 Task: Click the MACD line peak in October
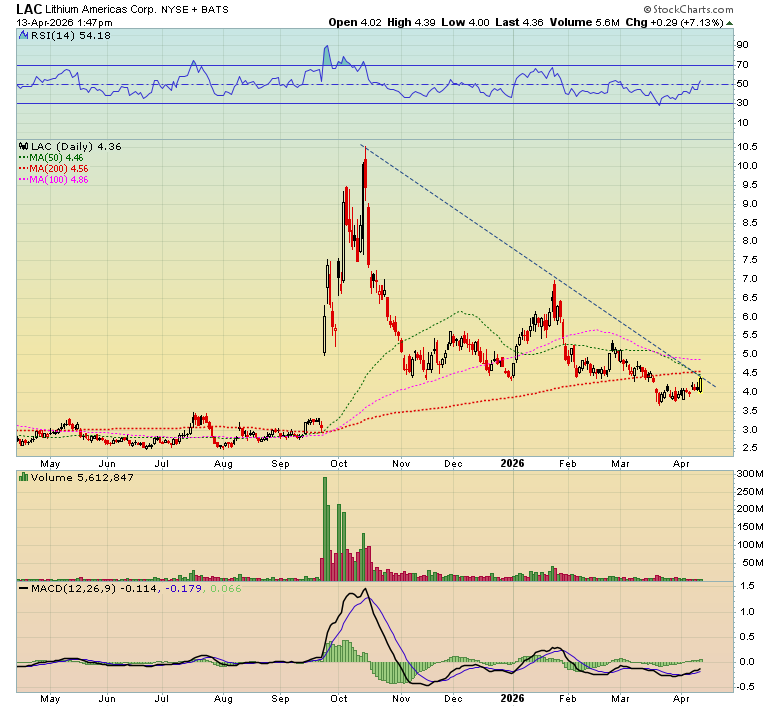[366, 591]
